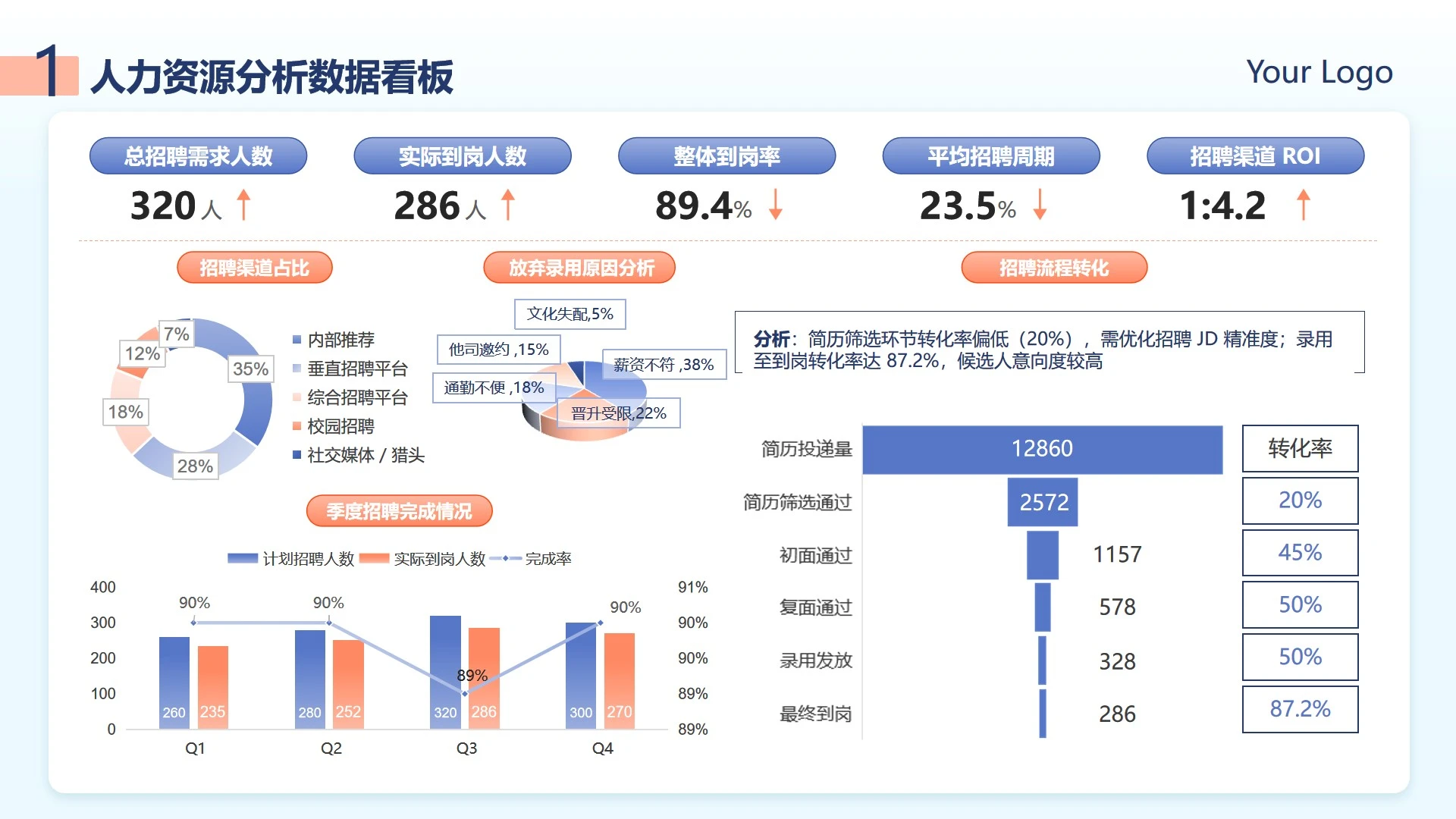This screenshot has width=1456, height=819.
Task: Click the down arrow next to 23.5%
Action: tap(1039, 205)
